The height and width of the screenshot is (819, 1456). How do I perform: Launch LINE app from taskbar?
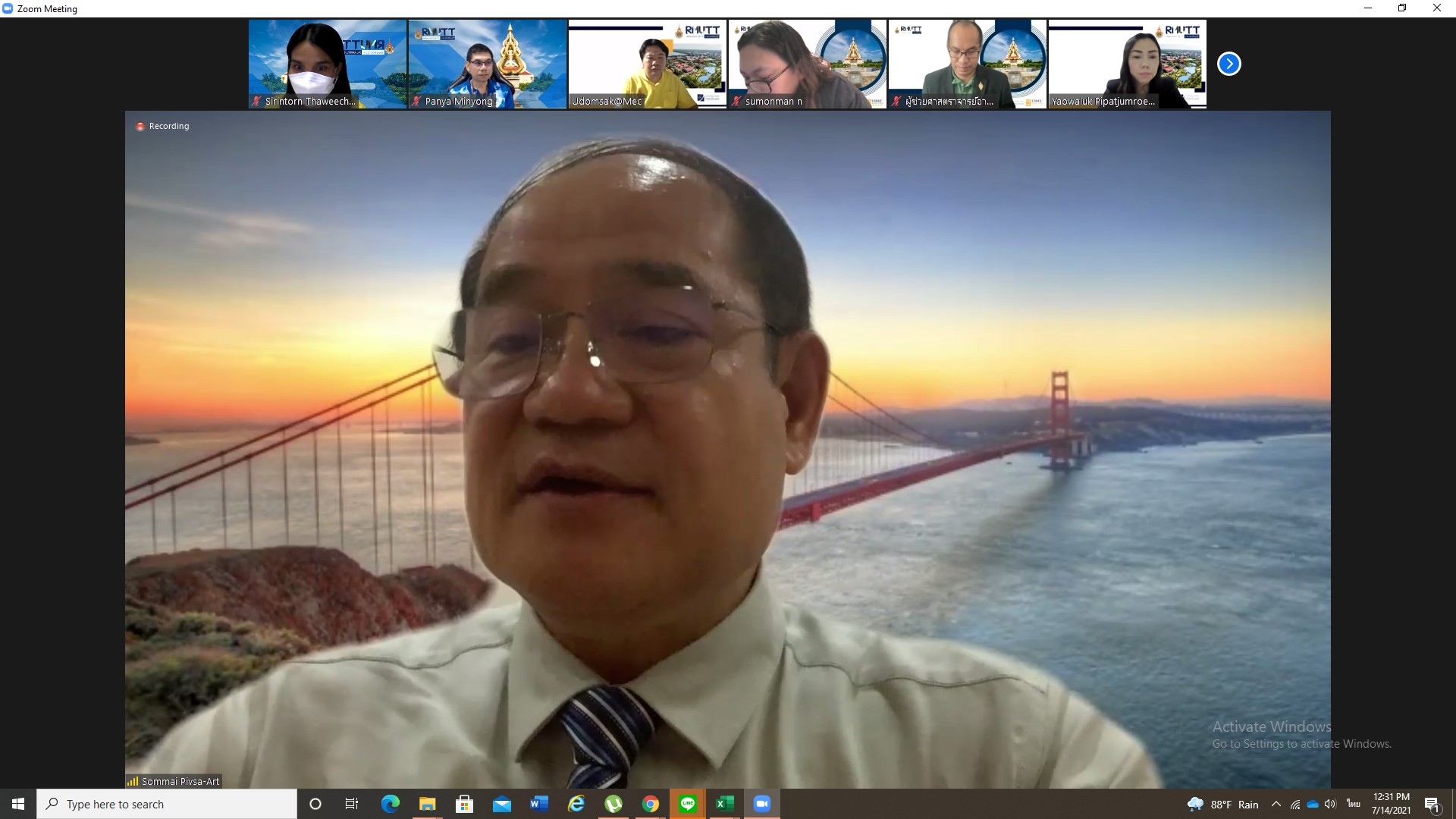point(688,804)
